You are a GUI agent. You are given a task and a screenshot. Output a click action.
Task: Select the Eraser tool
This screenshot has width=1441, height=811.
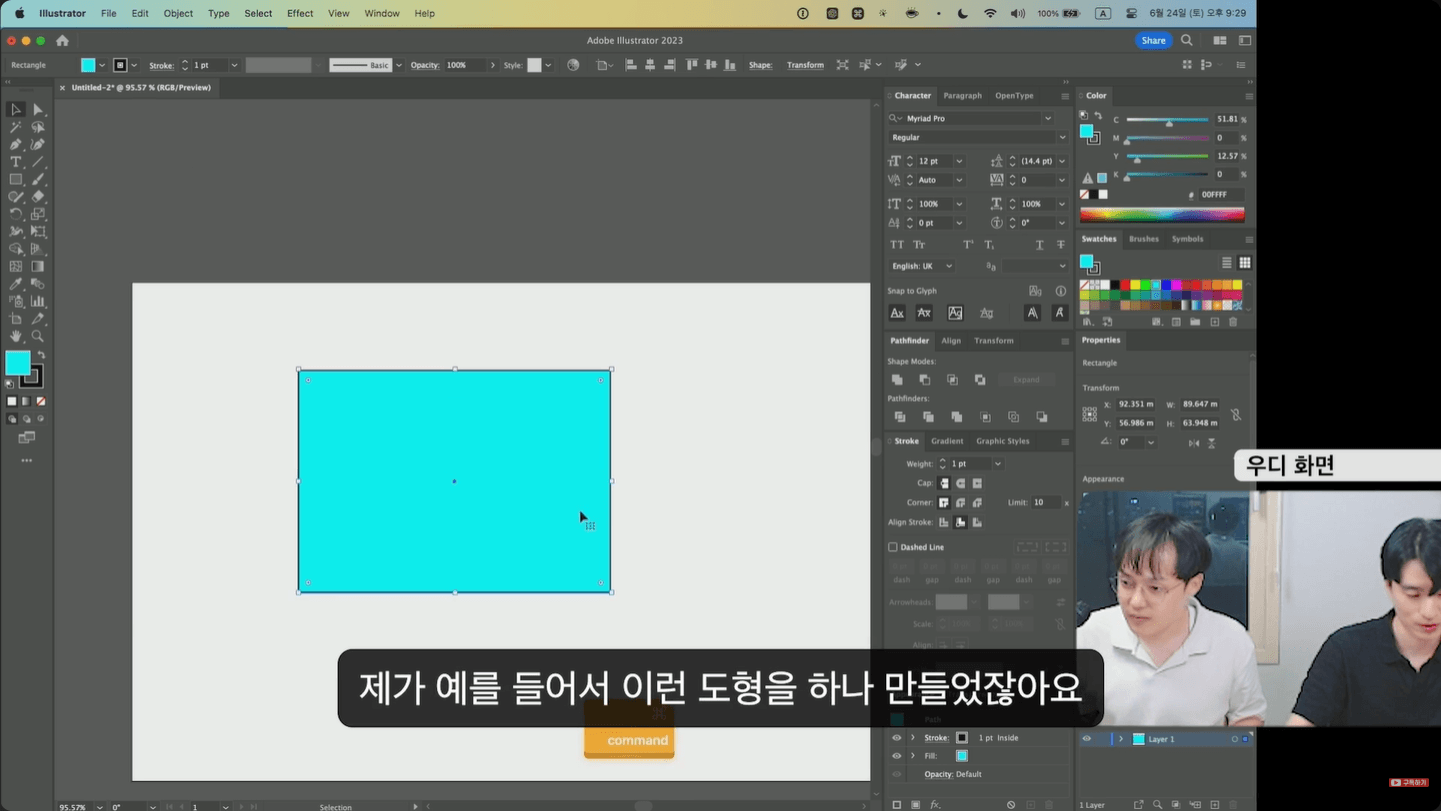tap(38, 197)
